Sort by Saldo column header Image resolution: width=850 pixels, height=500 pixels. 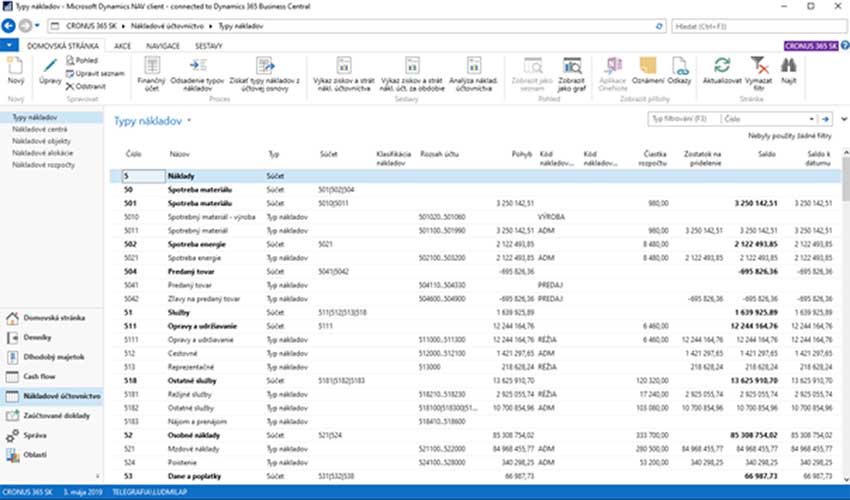click(x=767, y=154)
